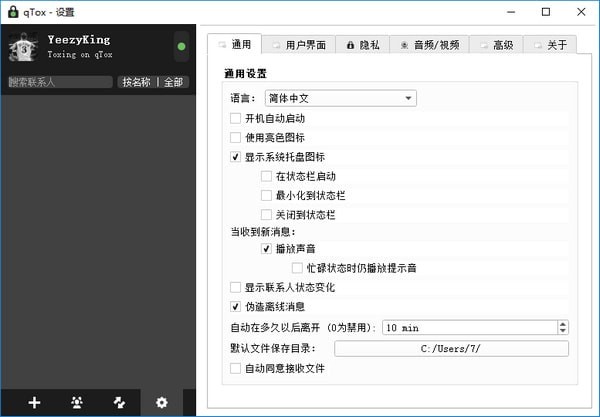Minimize the qTox window
600x417 pixels.
[x=511, y=12]
